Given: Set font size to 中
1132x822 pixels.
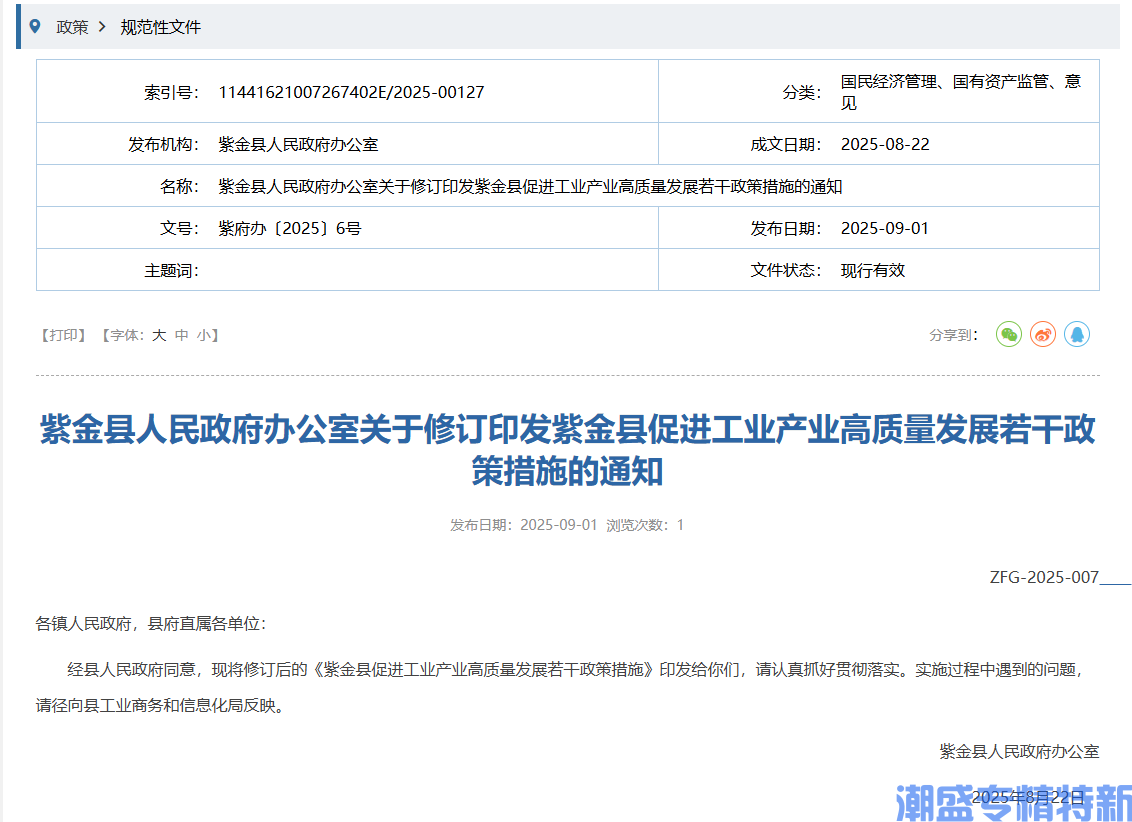Looking at the screenshot, I should tap(182, 335).
